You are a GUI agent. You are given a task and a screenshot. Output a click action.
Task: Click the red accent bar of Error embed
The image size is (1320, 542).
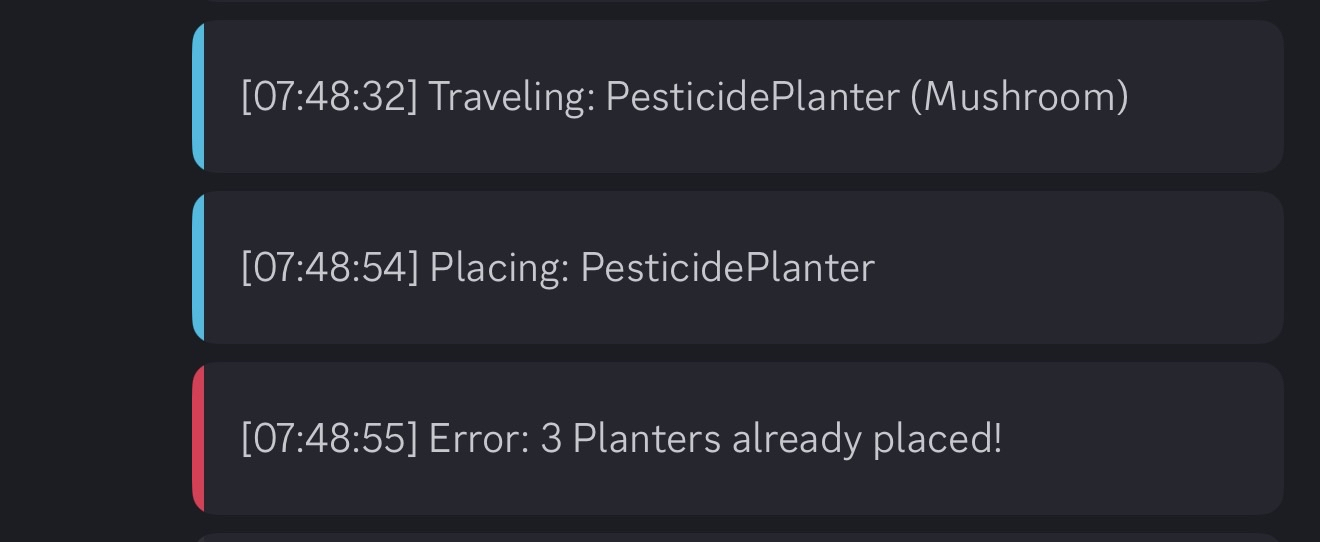click(x=198, y=439)
